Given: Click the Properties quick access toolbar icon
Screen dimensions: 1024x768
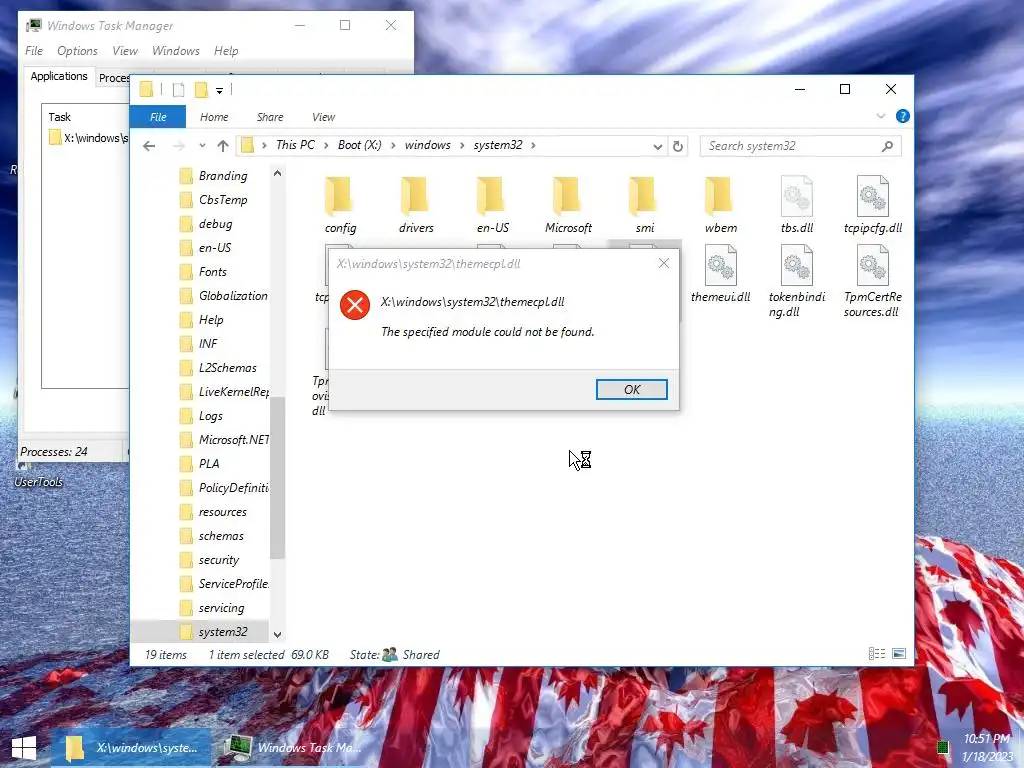Looking at the screenshot, I should click(178, 90).
